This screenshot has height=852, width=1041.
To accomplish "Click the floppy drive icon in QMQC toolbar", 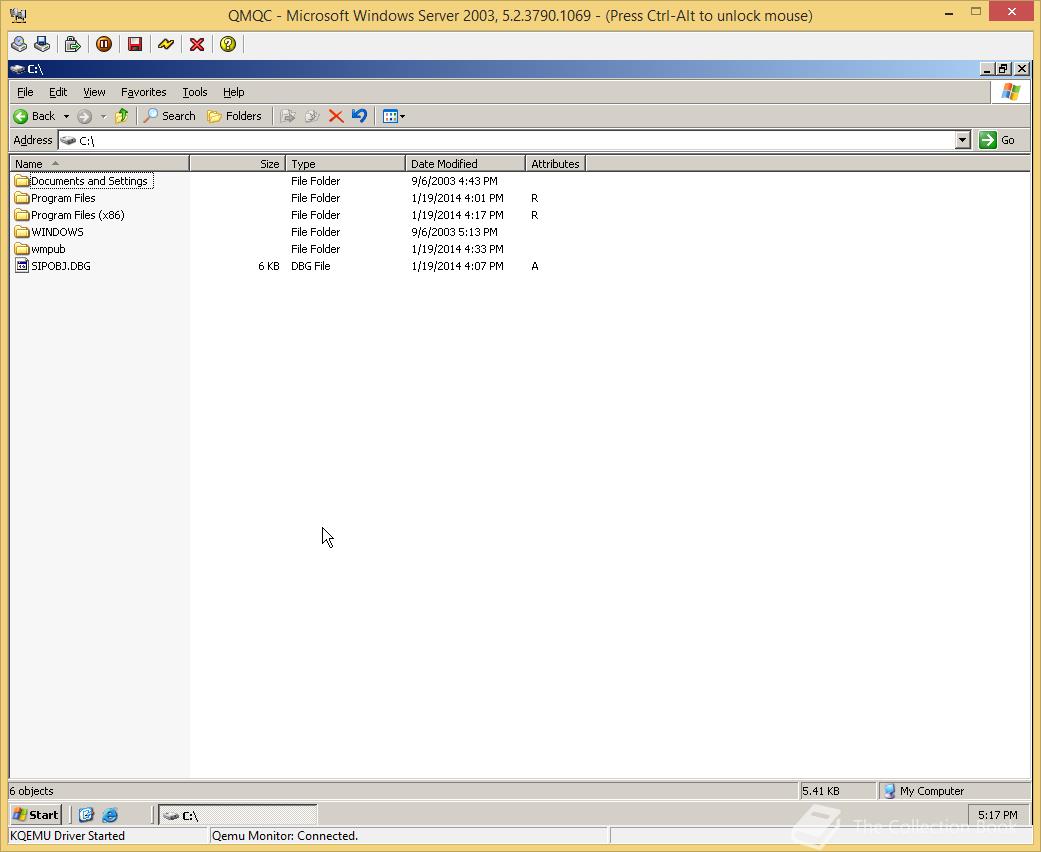I will coord(42,44).
